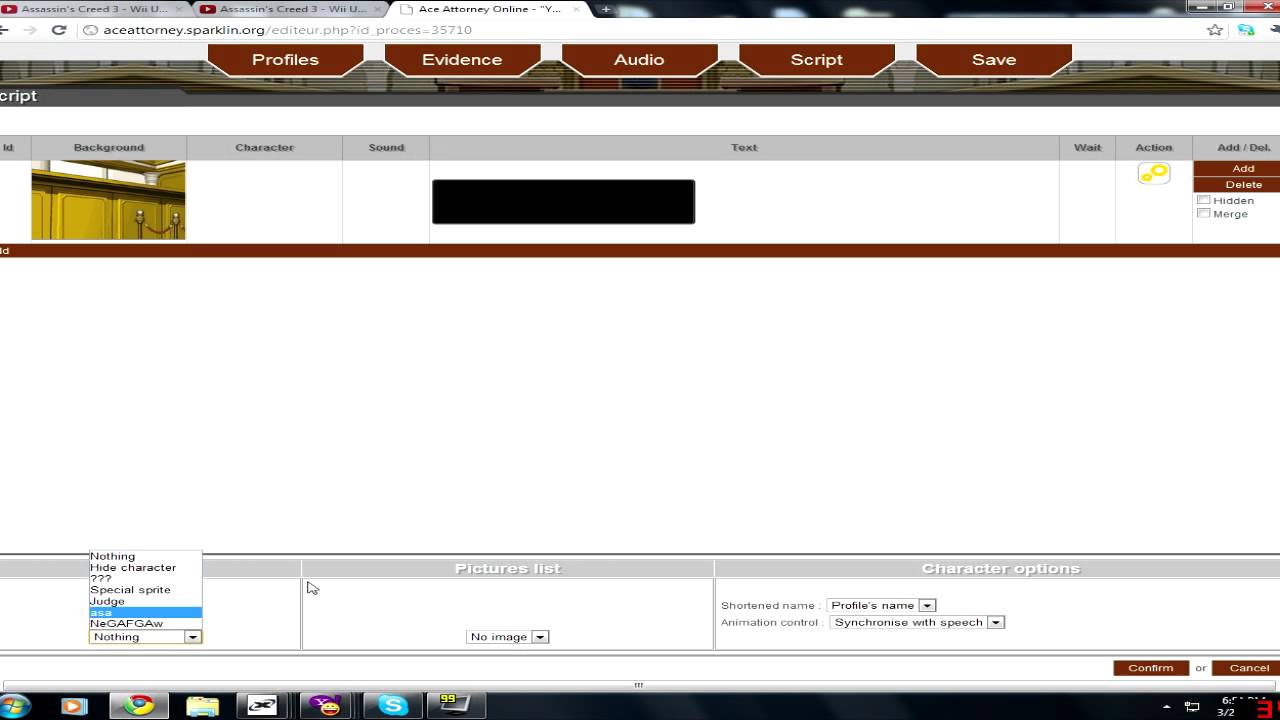1280x720 pixels.
Task: Click the Character column header
Action: pos(264,148)
